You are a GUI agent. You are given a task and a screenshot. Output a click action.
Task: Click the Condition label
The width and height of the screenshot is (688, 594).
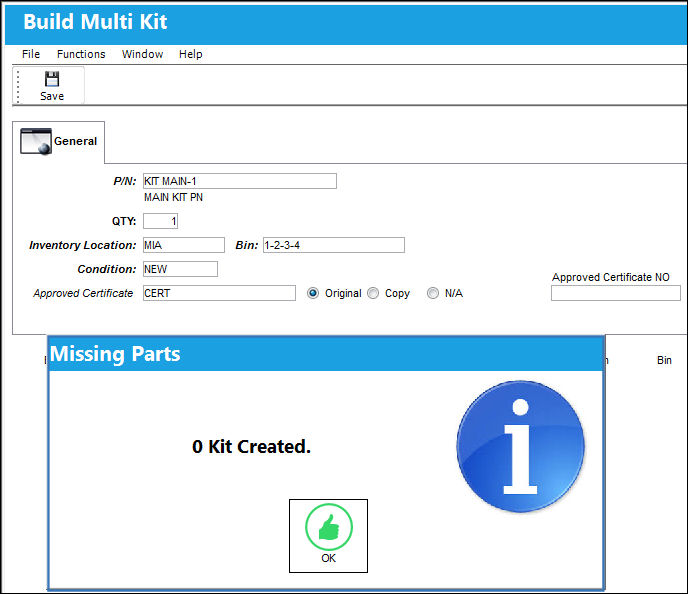click(x=107, y=269)
